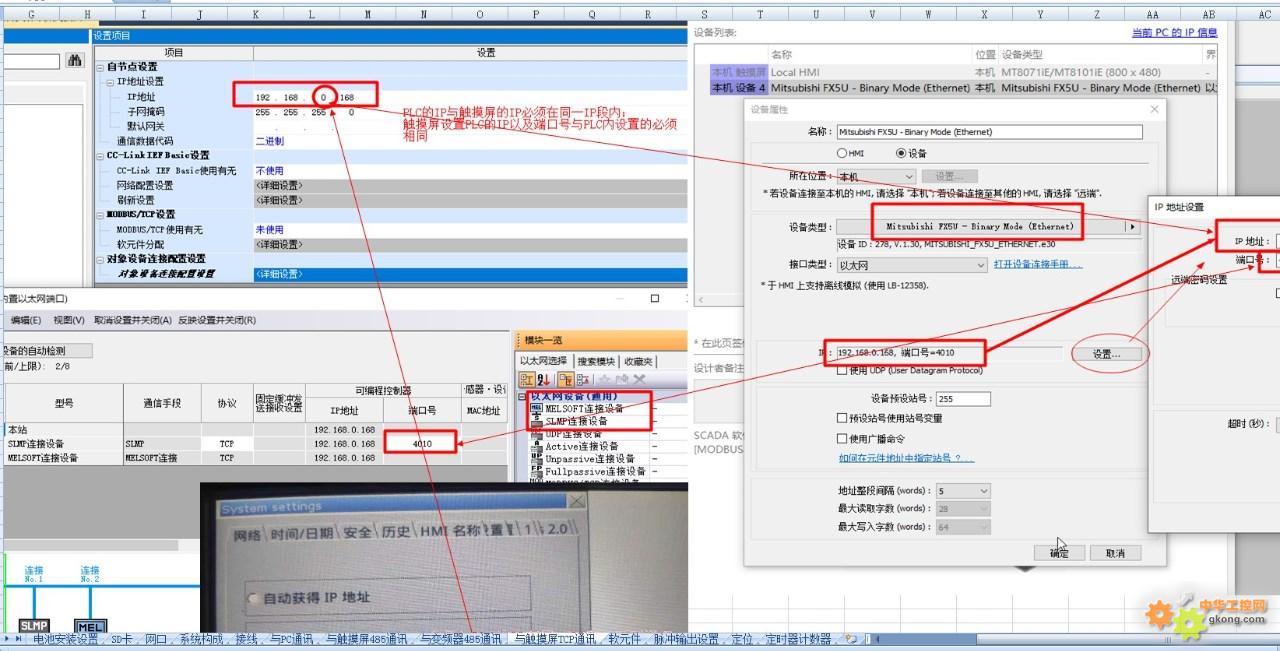This screenshot has width=1280, height=651.
Task: Open the 接口类型 dropdown showing 以太网
Action: click(912, 265)
